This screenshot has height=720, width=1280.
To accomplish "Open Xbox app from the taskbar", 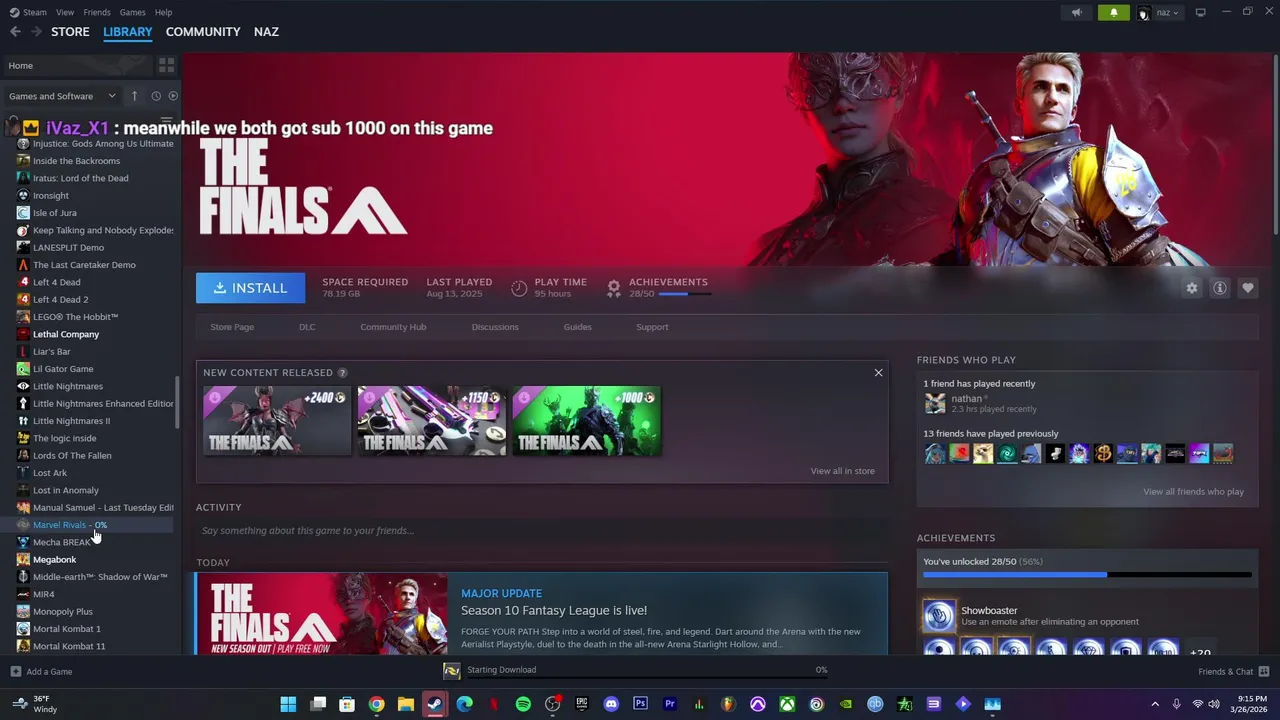I will pyautogui.click(x=787, y=704).
